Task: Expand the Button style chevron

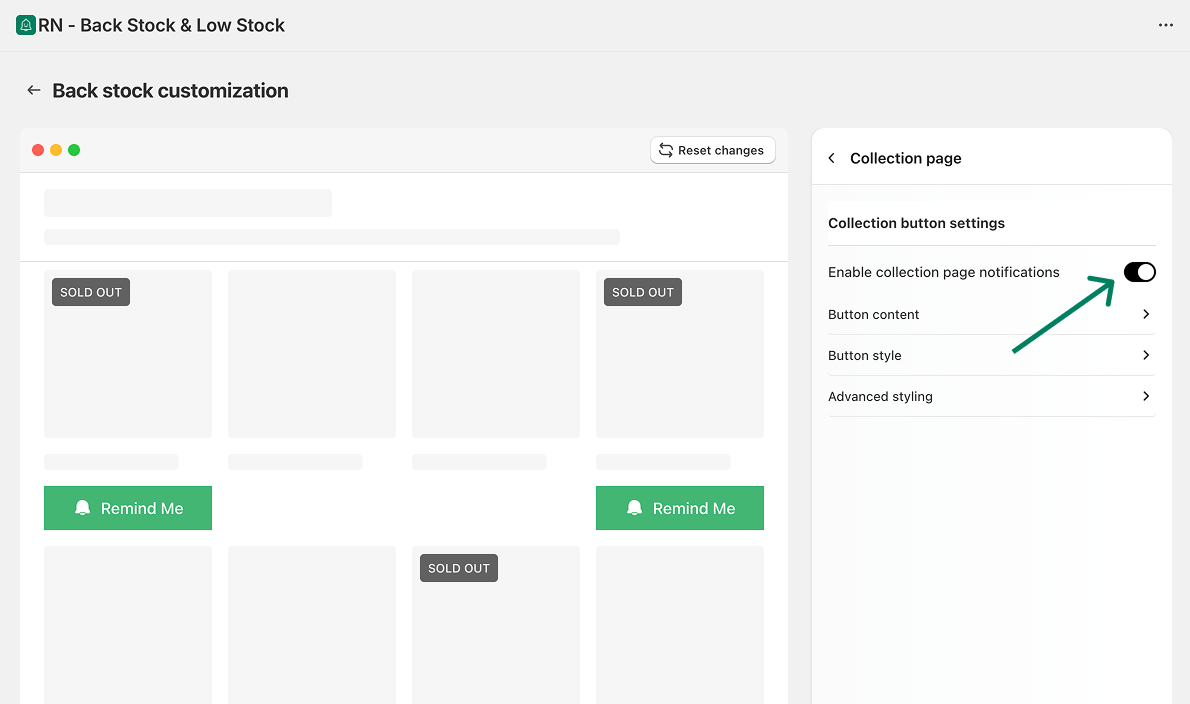Action: pos(1146,355)
